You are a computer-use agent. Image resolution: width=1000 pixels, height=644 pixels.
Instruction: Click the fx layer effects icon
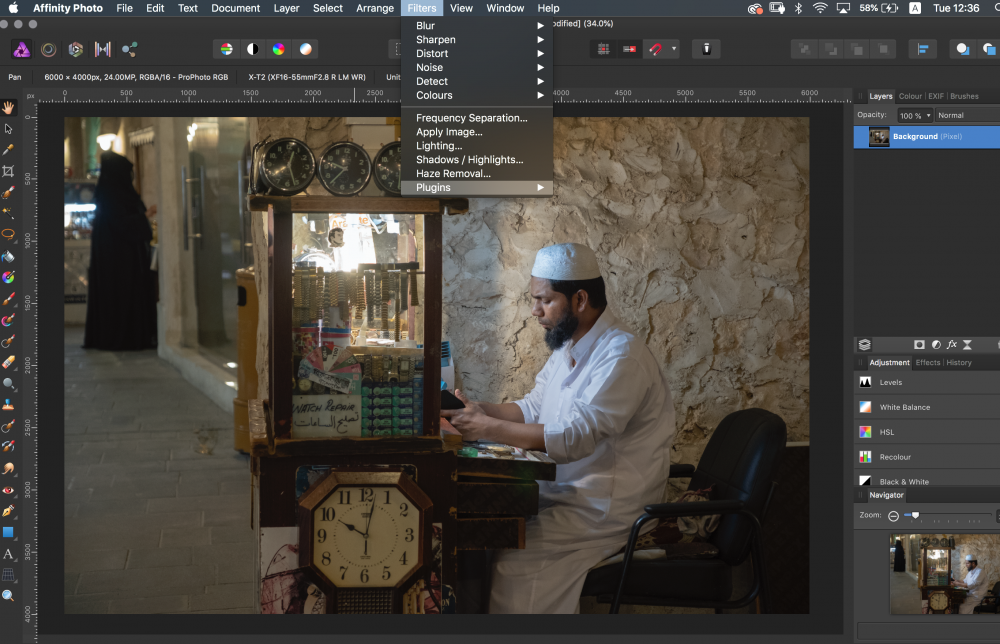click(952, 345)
